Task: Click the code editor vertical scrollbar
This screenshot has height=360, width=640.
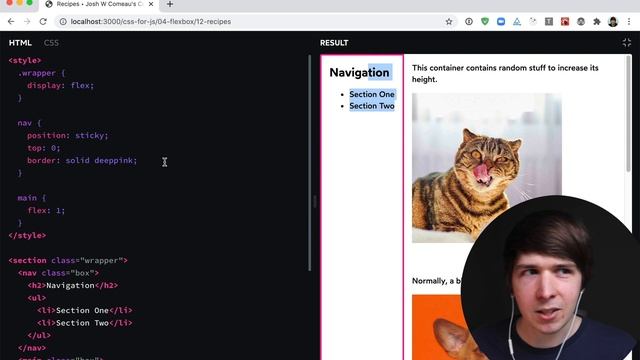Action: pos(310,162)
